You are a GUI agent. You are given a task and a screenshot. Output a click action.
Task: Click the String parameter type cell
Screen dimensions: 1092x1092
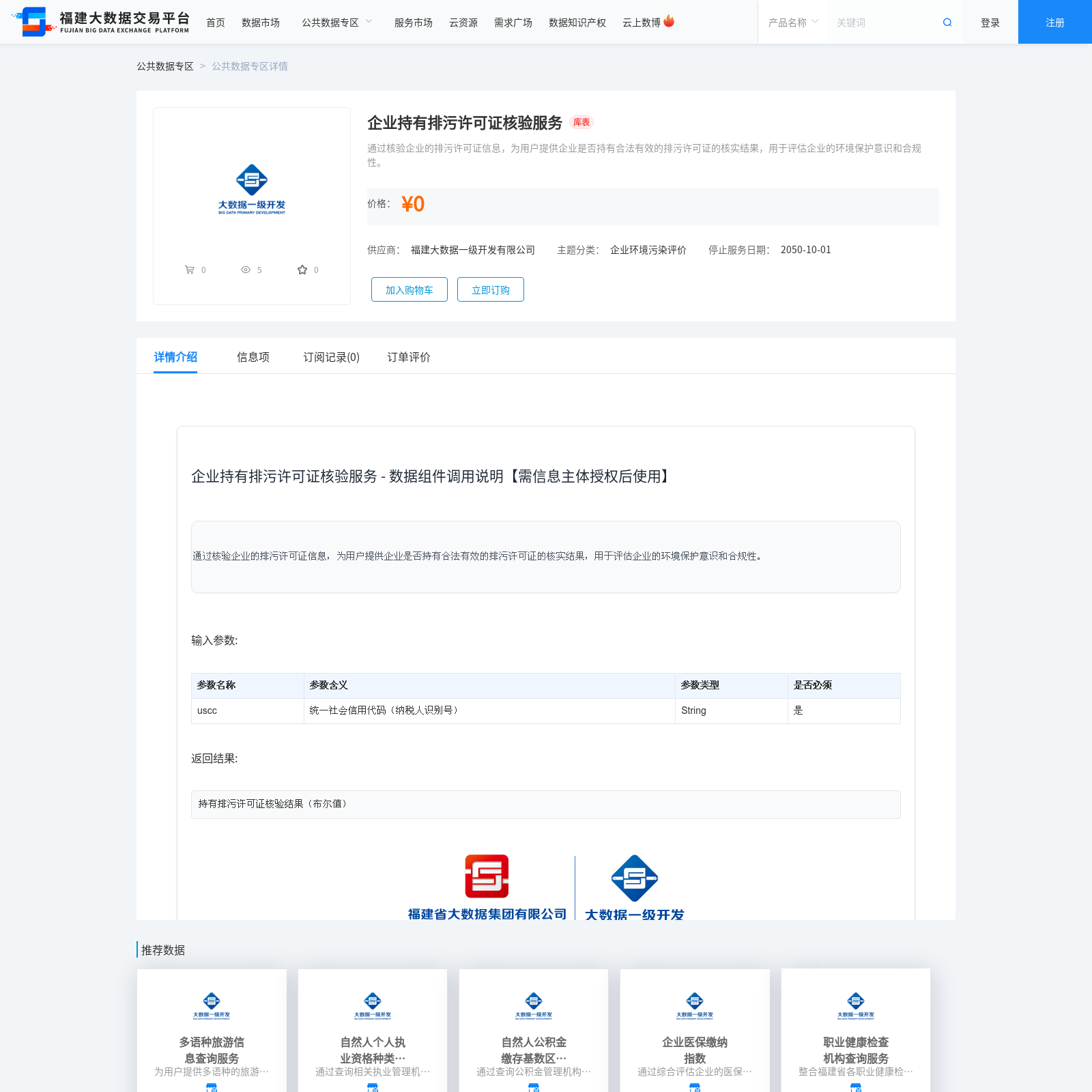tap(732, 710)
